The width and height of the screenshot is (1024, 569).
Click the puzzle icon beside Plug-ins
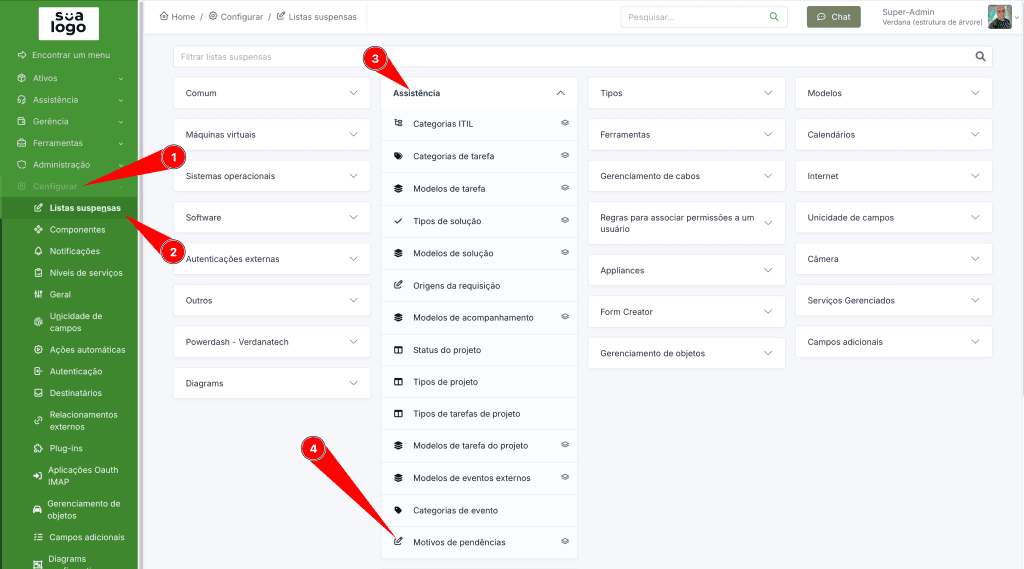point(38,448)
